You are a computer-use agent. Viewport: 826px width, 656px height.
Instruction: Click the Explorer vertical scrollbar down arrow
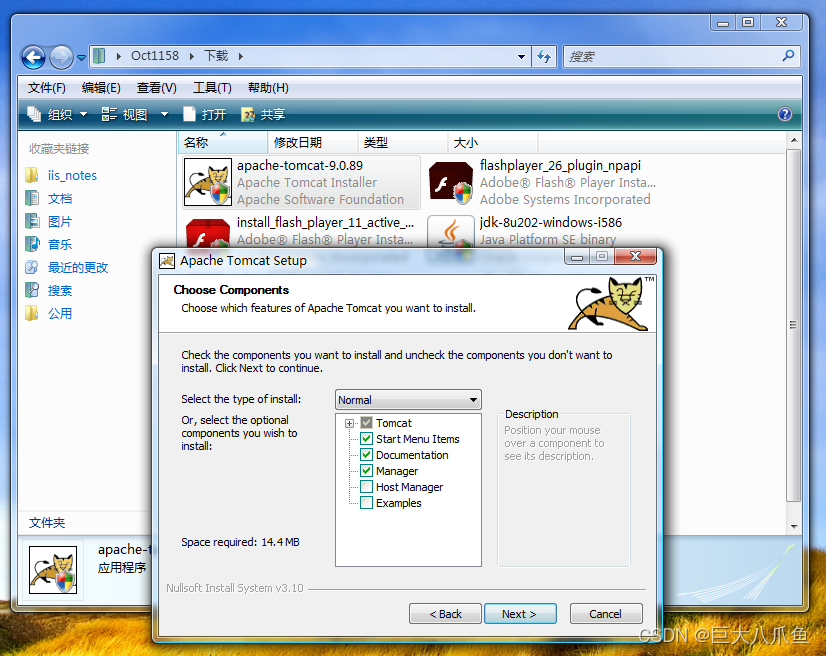[x=794, y=526]
